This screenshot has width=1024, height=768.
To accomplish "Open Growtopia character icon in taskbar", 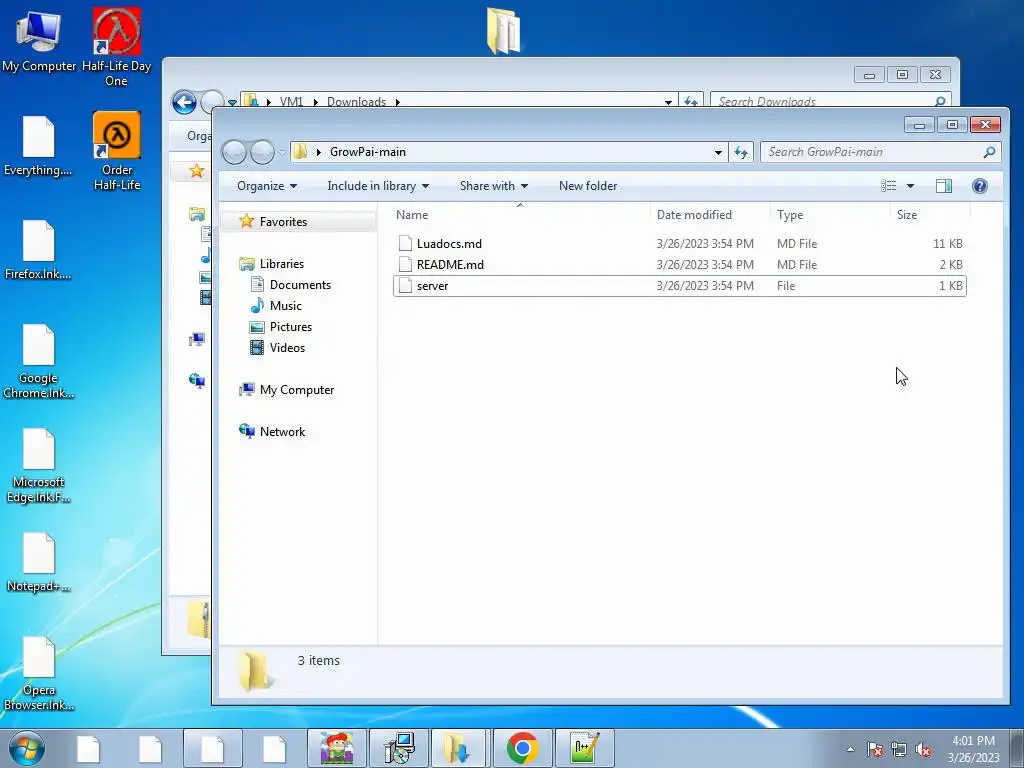I will [x=337, y=748].
